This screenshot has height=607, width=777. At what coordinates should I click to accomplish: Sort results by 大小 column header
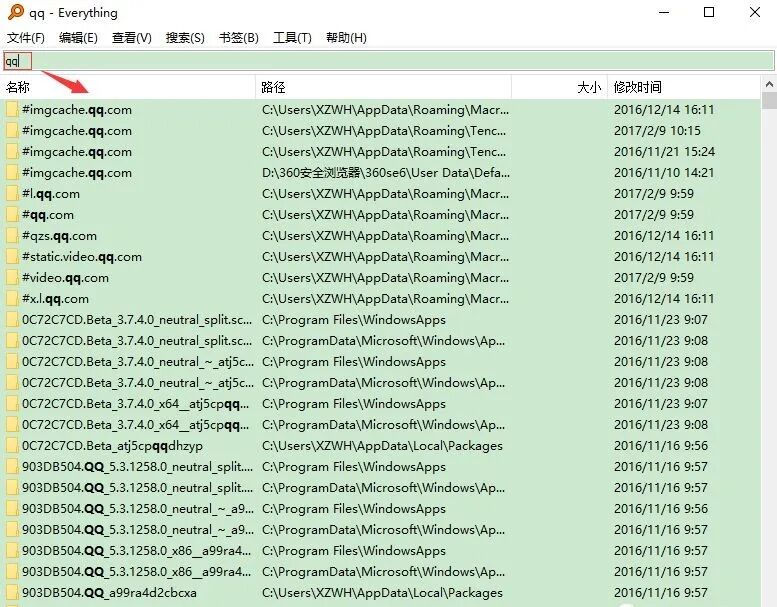(559, 87)
